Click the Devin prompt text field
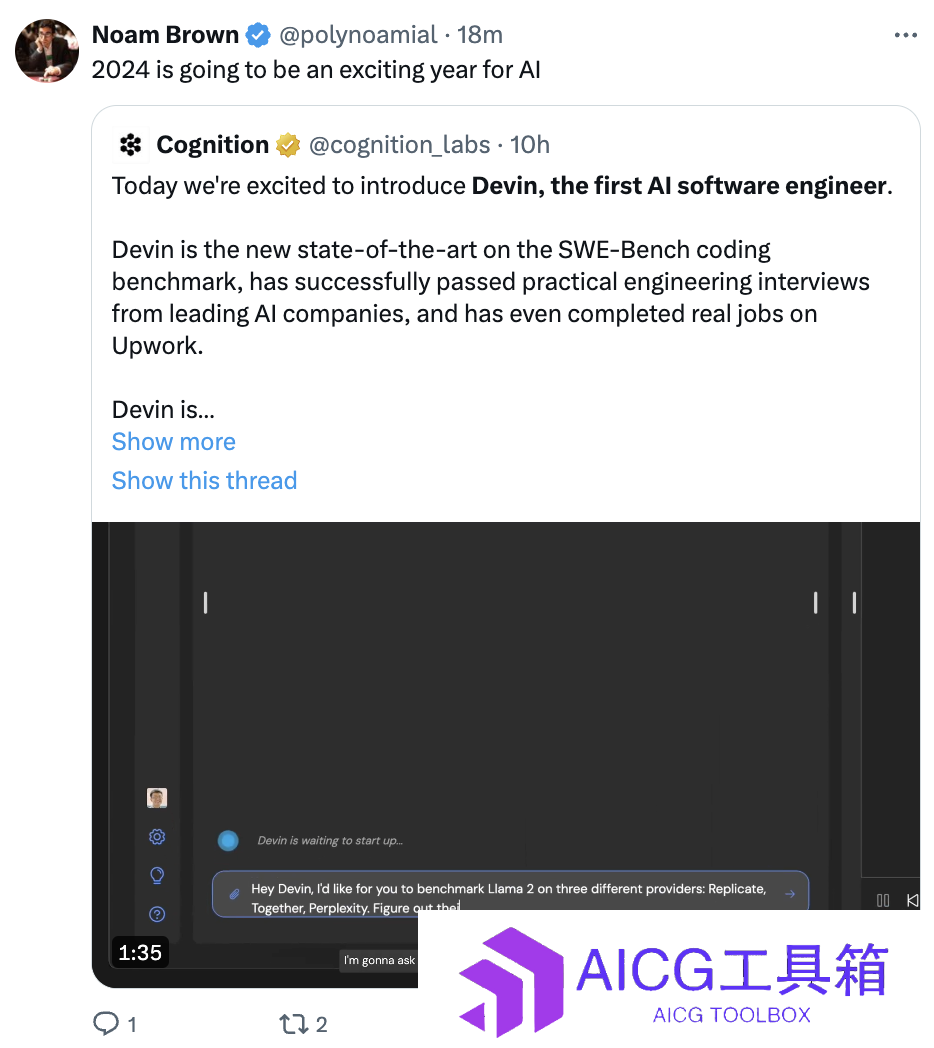 pyautogui.click(x=511, y=894)
